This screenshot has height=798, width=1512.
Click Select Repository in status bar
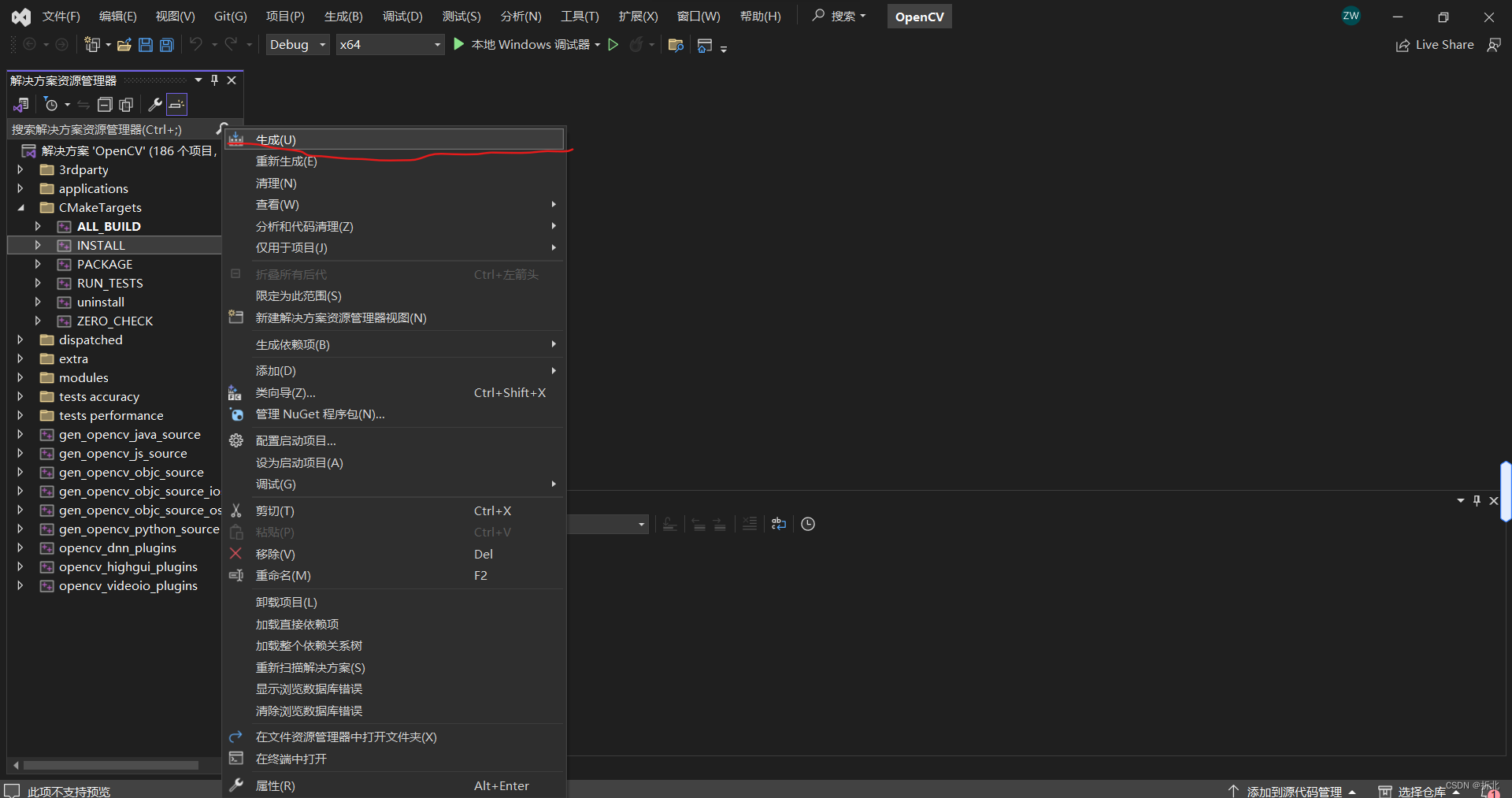(x=1419, y=791)
